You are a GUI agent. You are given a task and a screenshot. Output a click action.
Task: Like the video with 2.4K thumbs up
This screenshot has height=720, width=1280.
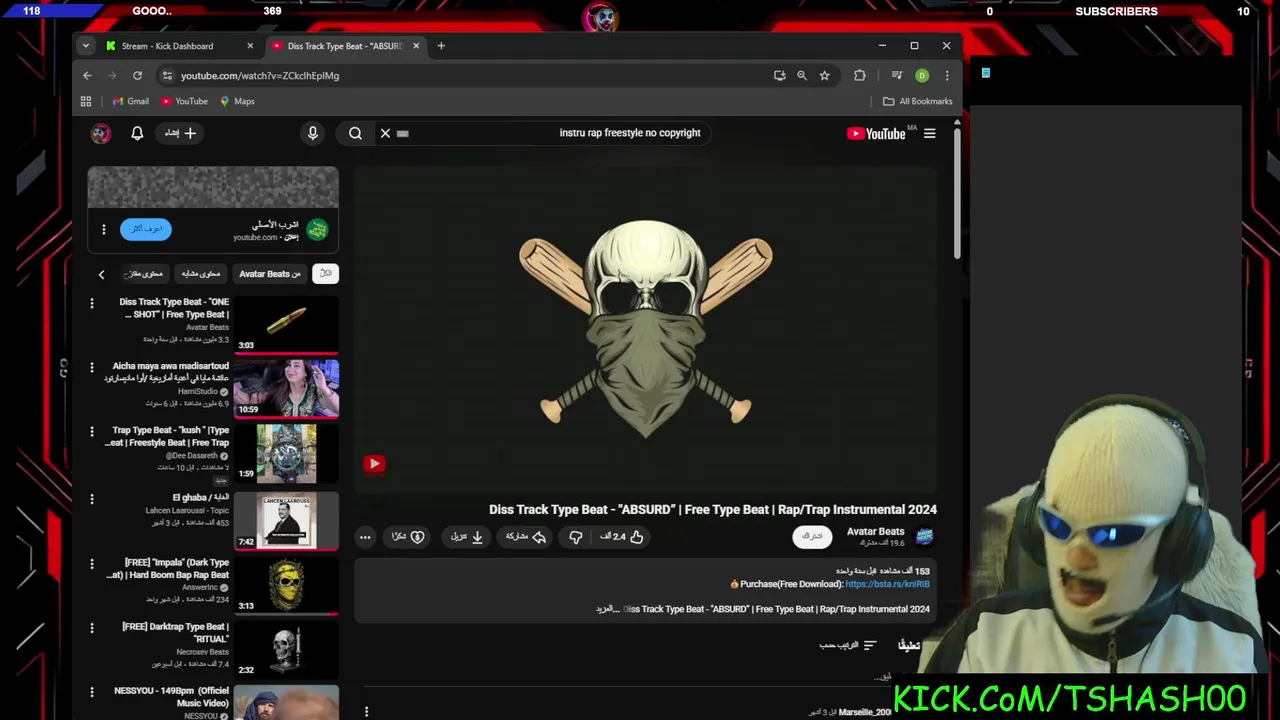coord(621,537)
